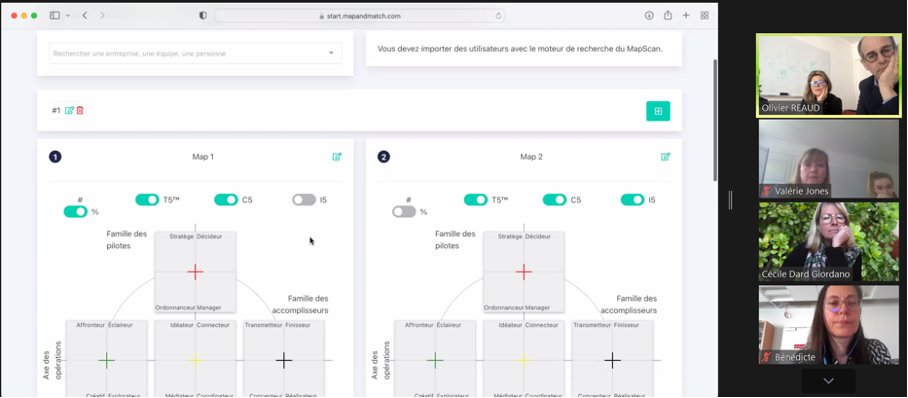The width and height of the screenshot is (908, 398).
Task: Select Olivier REAUD video tile
Action: click(828, 75)
